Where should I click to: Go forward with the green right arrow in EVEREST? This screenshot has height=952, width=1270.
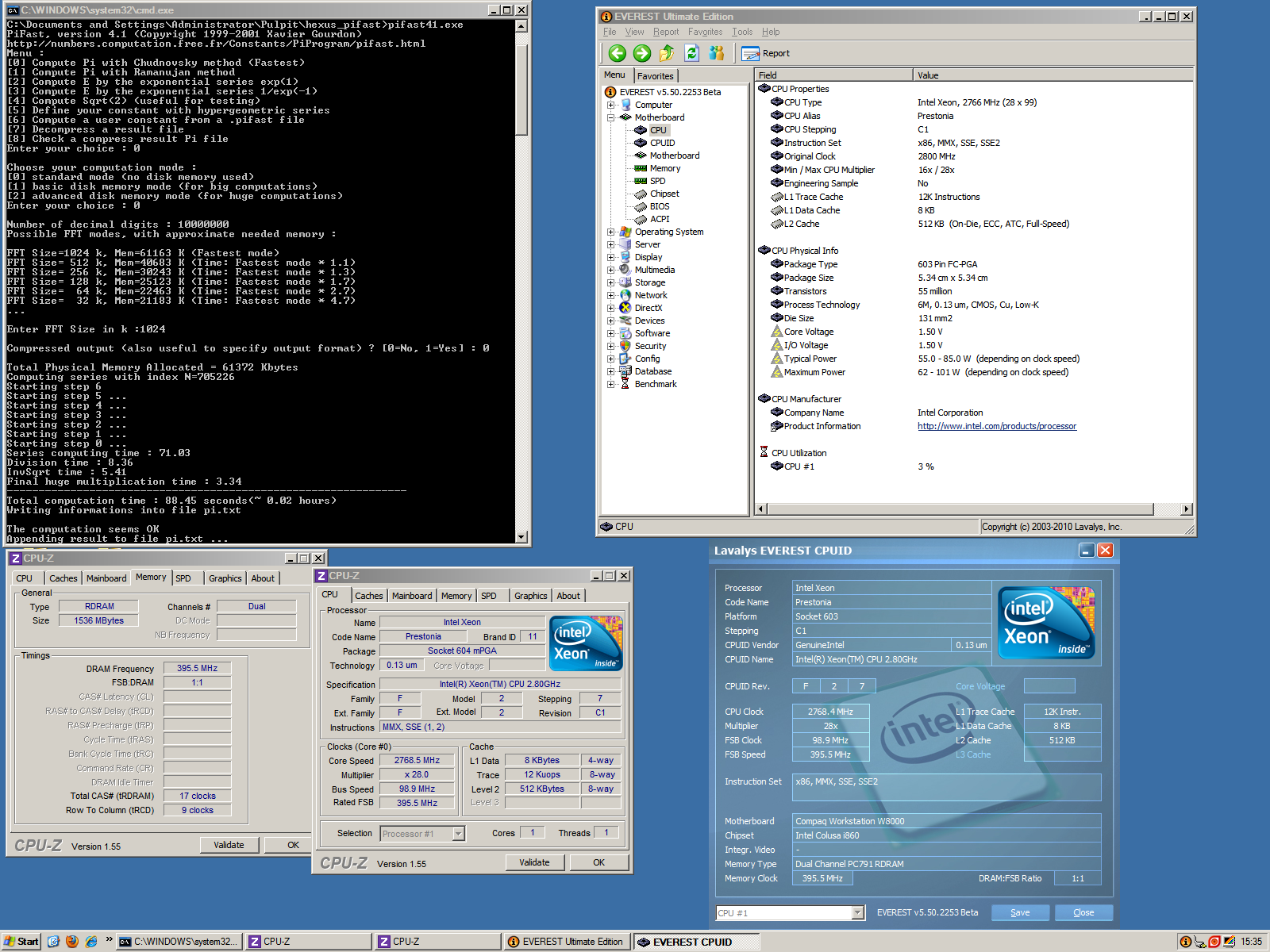coord(642,53)
